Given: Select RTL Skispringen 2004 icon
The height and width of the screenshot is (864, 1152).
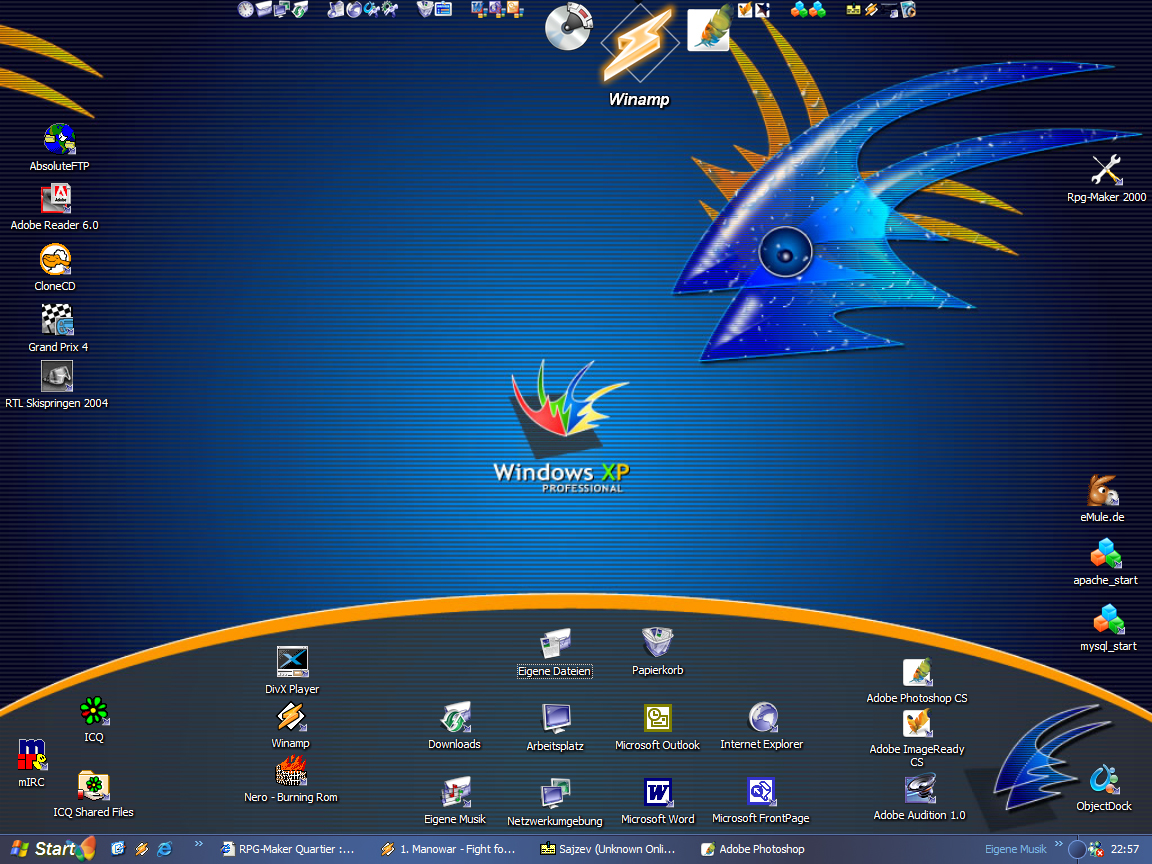Looking at the screenshot, I should pos(57,377).
